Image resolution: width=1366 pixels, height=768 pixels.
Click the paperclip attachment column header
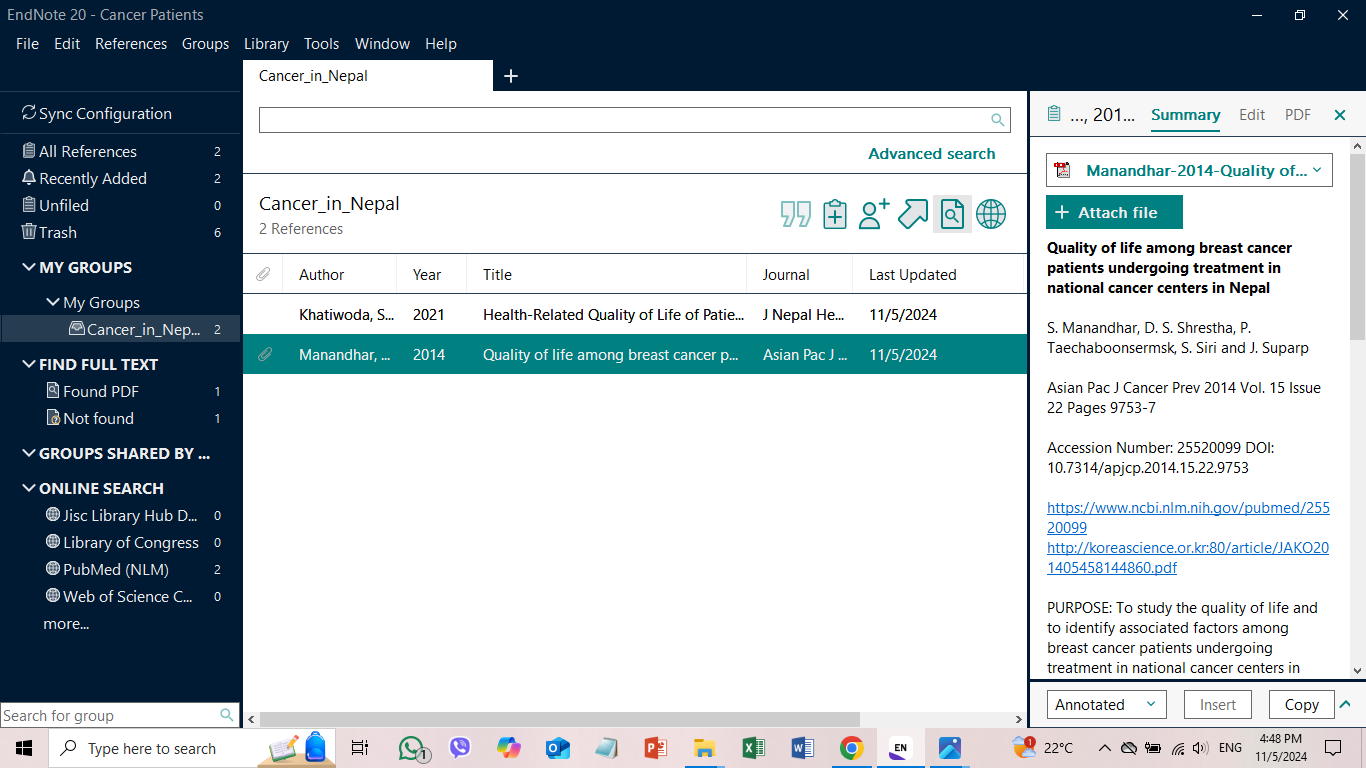pyautogui.click(x=264, y=274)
